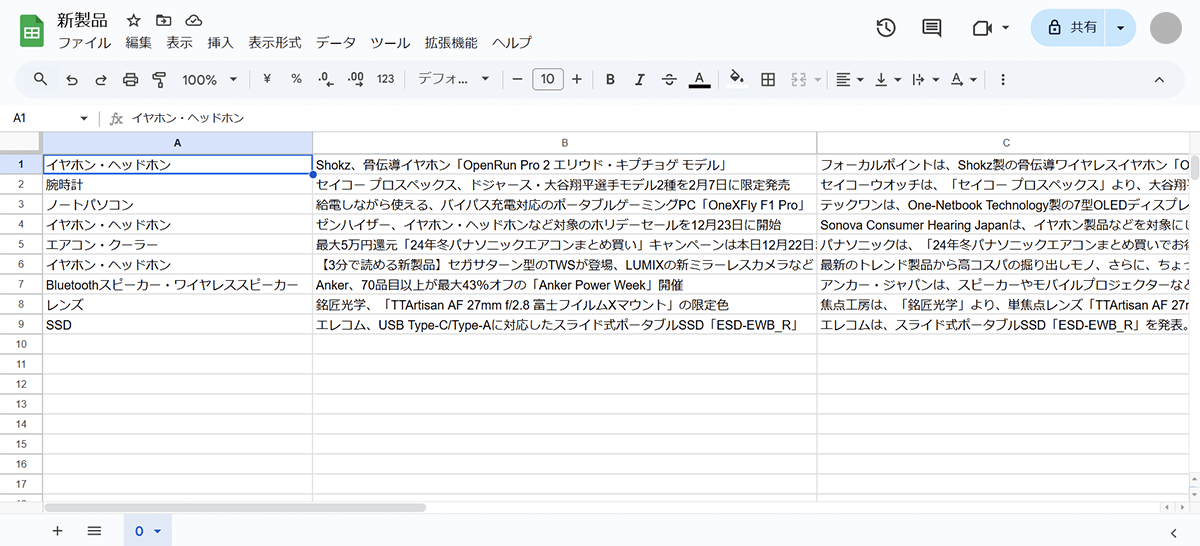
Task: Star this spreadsheet as favorite
Action: click(x=133, y=21)
